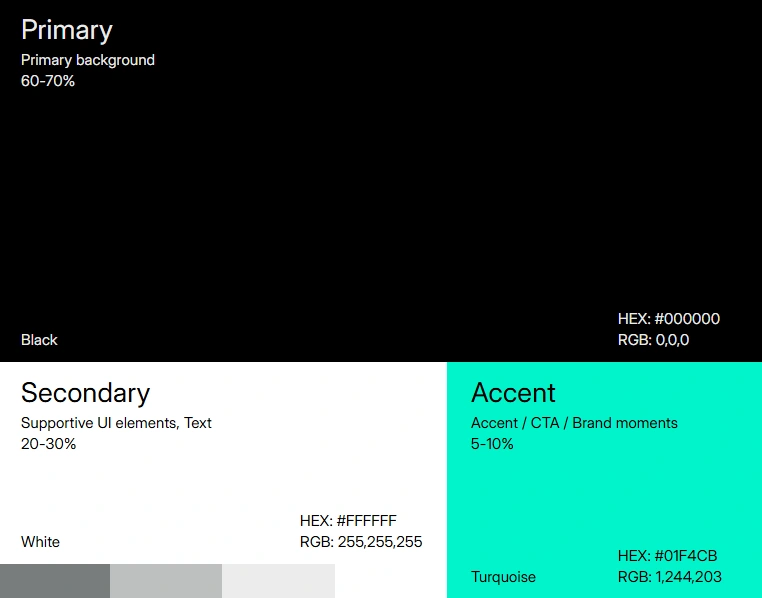Select the RGB 255,255,255 value
The height and width of the screenshot is (598, 762).
point(361,542)
